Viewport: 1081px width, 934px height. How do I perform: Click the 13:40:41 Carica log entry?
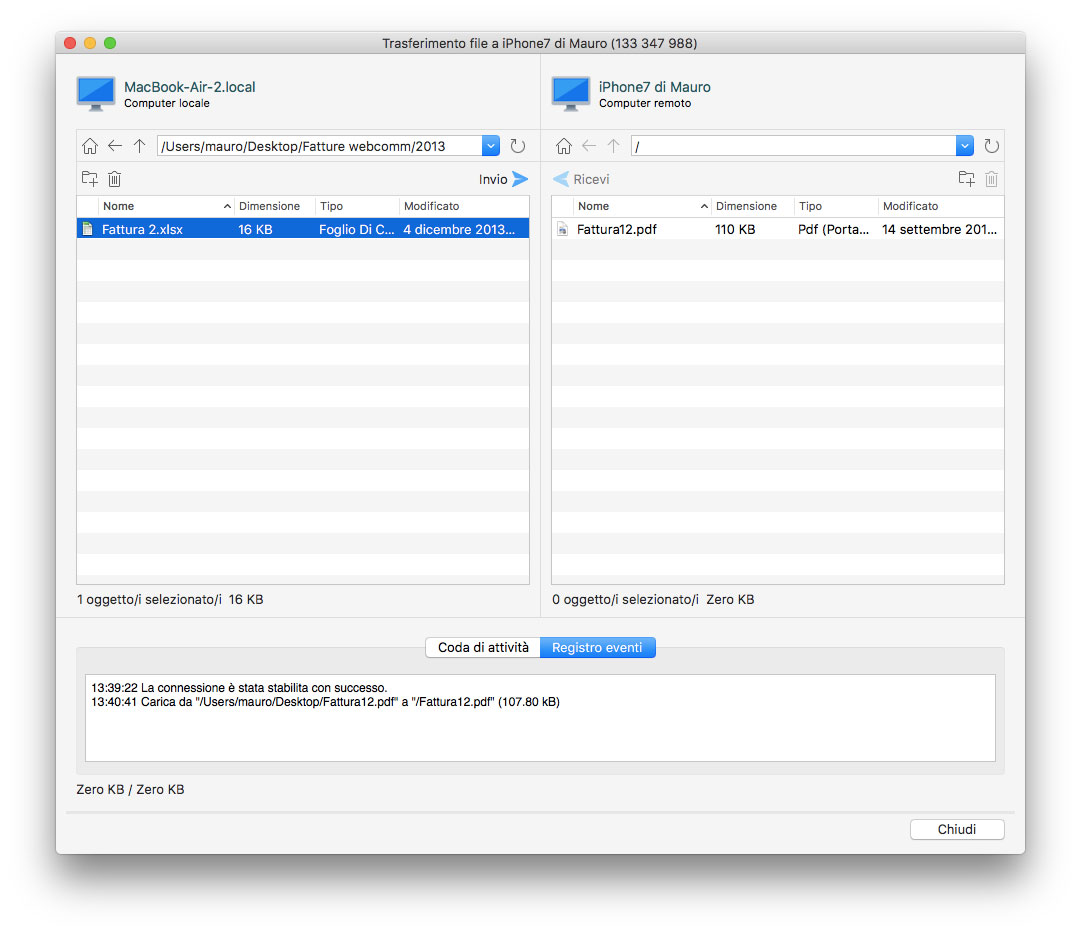coord(325,702)
